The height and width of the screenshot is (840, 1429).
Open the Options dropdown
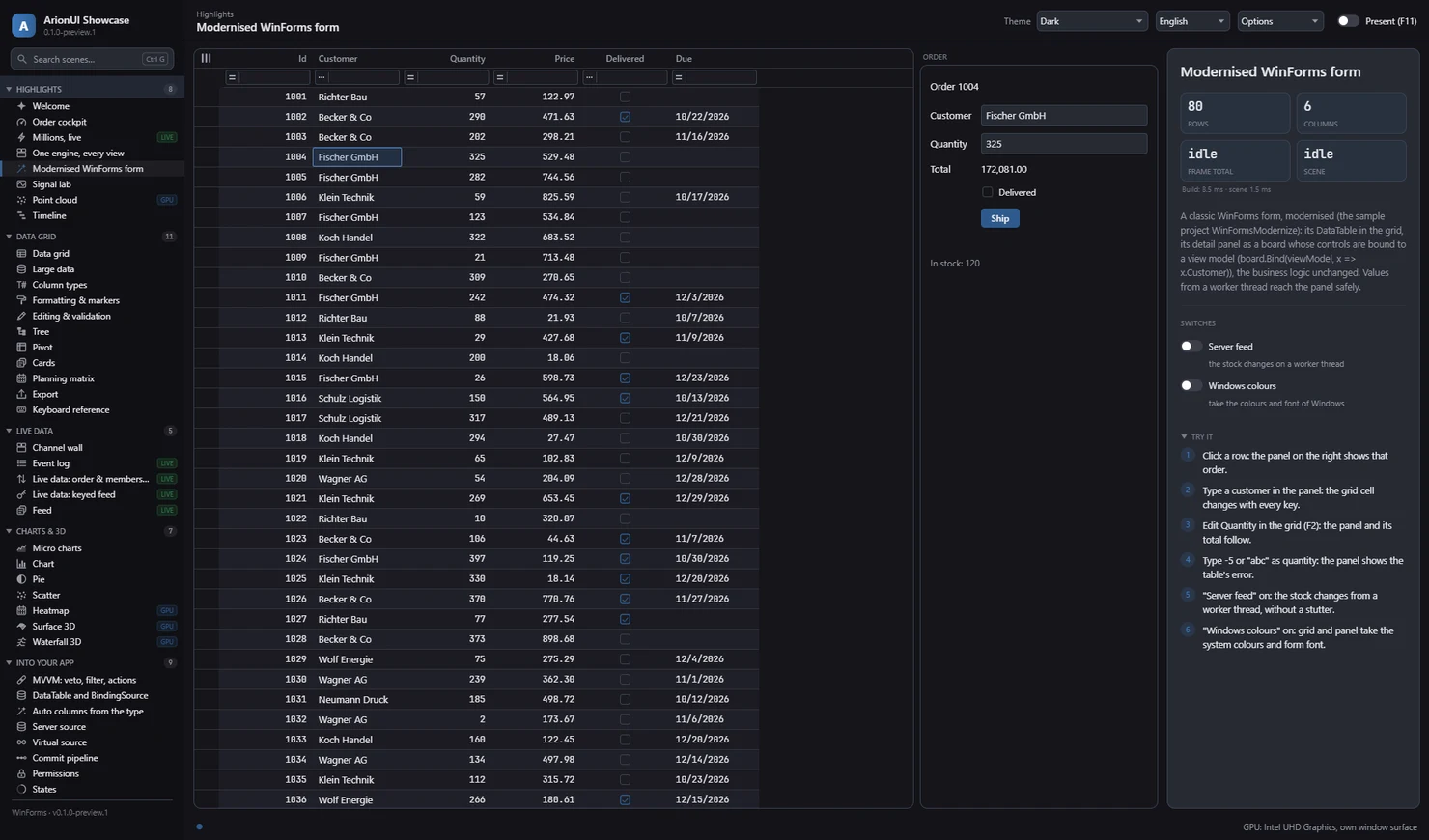(1279, 21)
